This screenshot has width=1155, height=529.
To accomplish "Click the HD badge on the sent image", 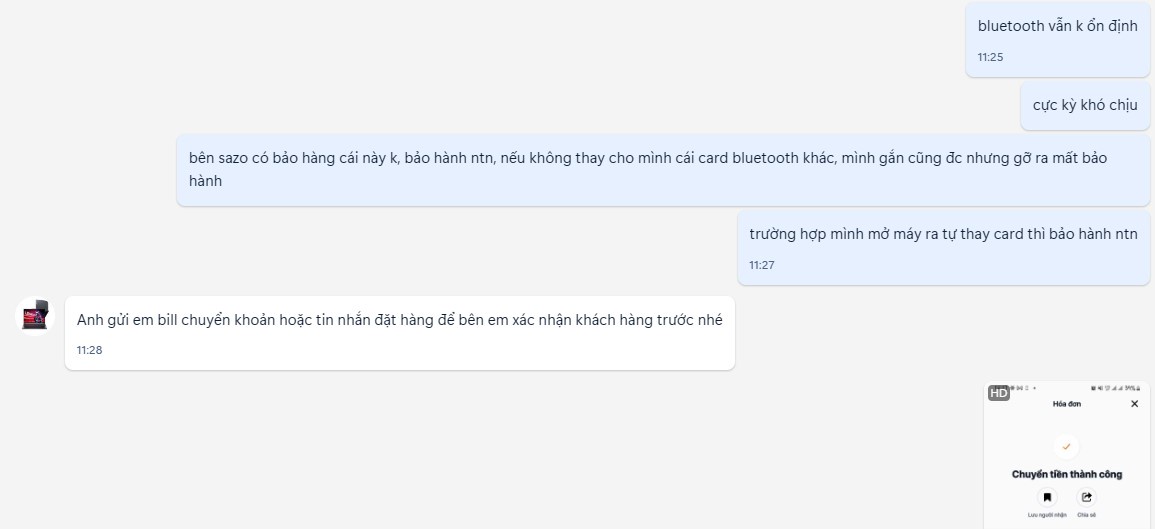I will [998, 393].
